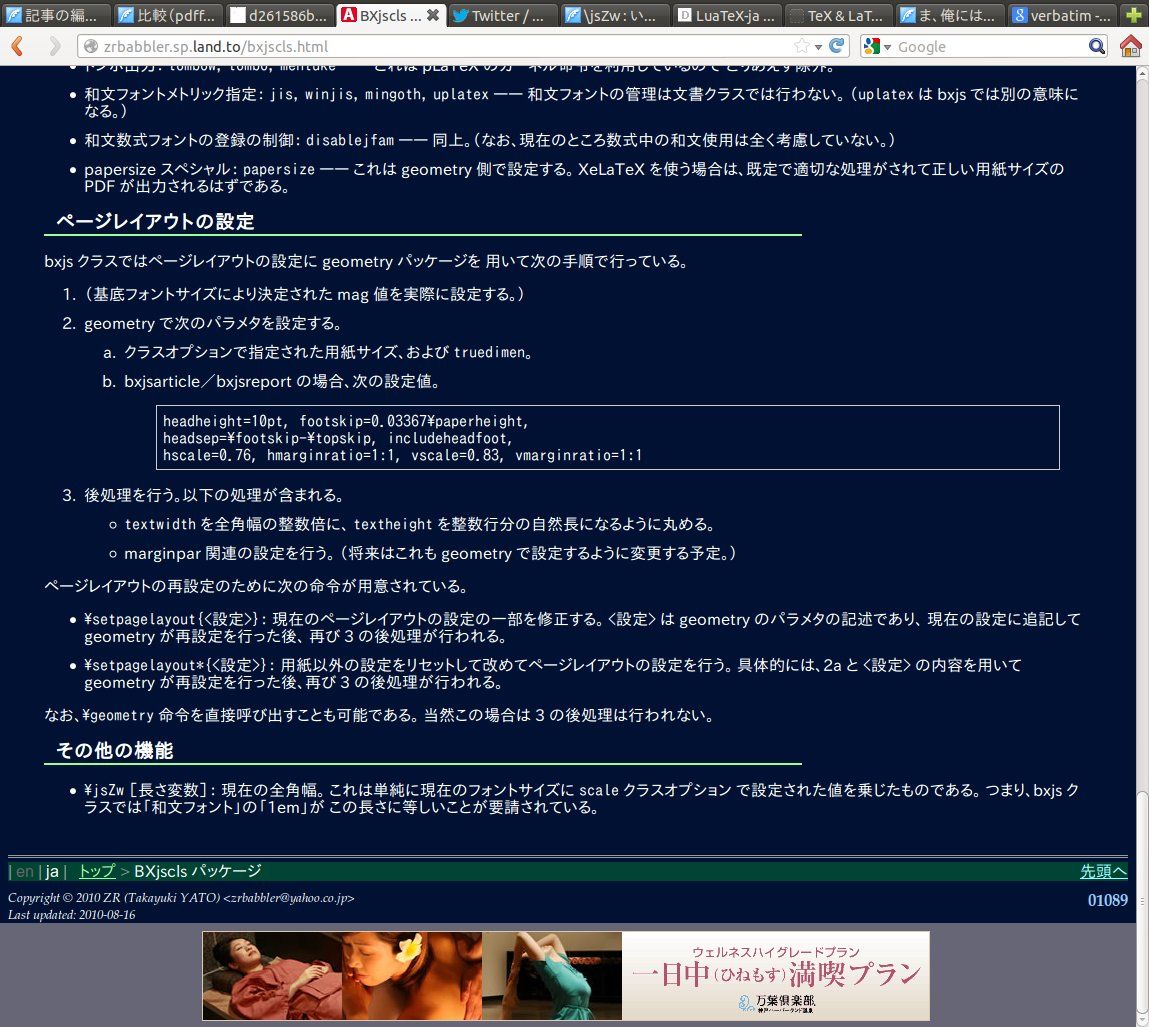Click the magnifying glass search icon
Image resolution: width=1149 pixels, height=1027 pixels.
click(x=1097, y=46)
